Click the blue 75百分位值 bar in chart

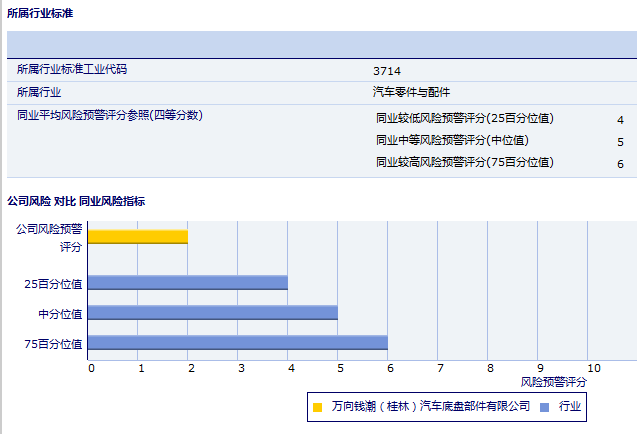238,343
